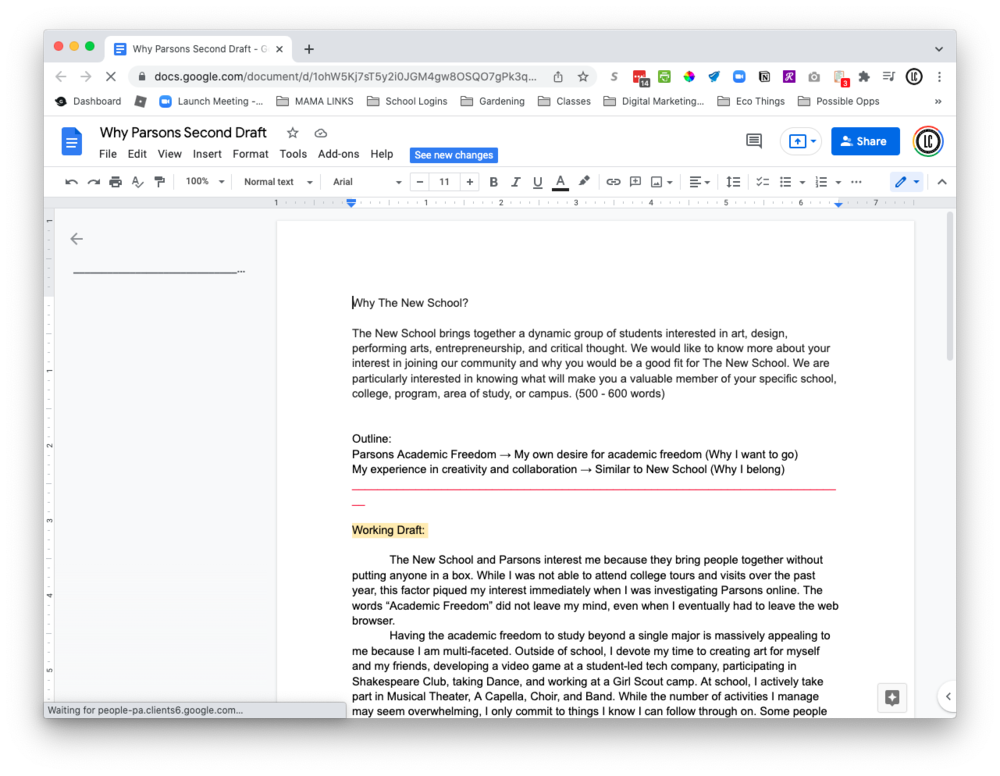Open the Normal text styles dropdown

(x=278, y=182)
